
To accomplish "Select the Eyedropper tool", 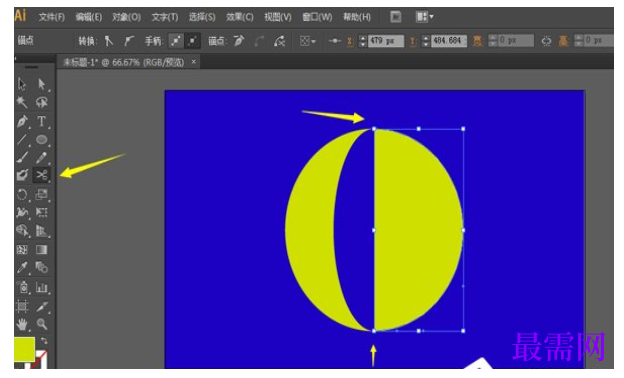I will coord(22,267).
